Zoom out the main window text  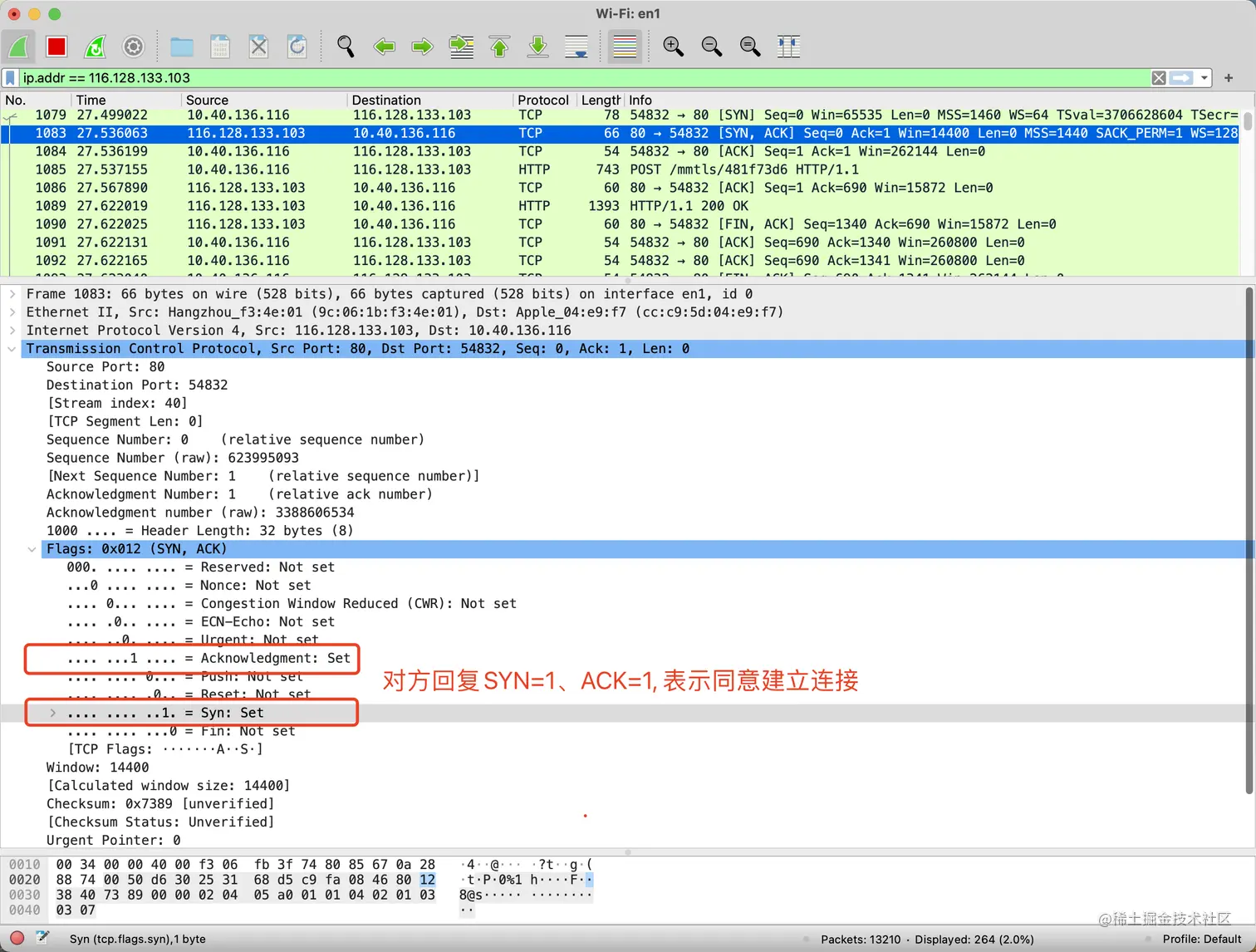coord(711,47)
